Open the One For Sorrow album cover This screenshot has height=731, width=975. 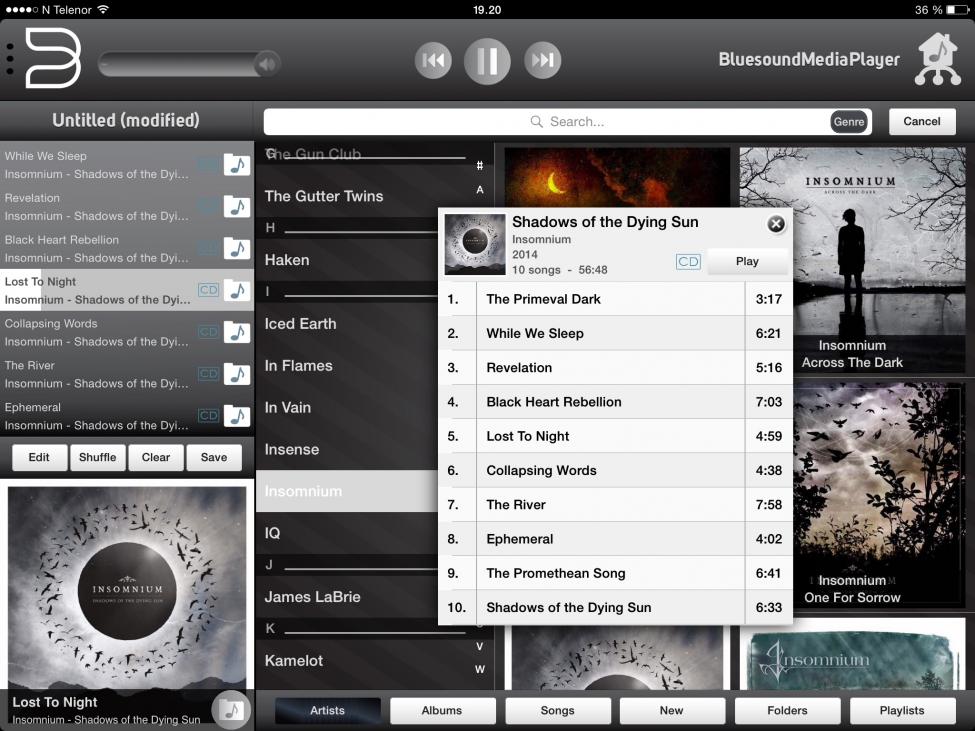click(x=879, y=495)
